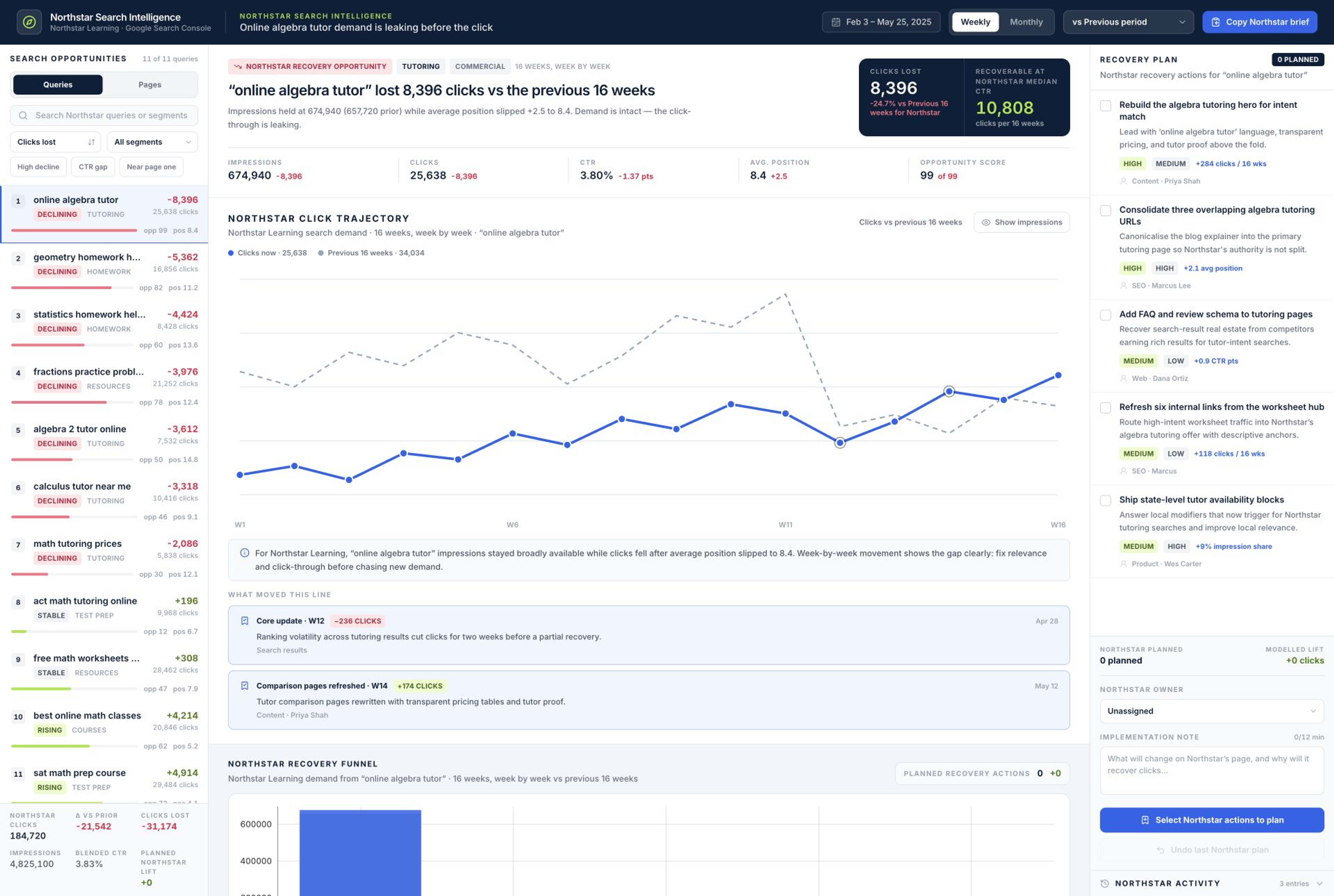Click the TUTORING segment tag in header

point(421,67)
